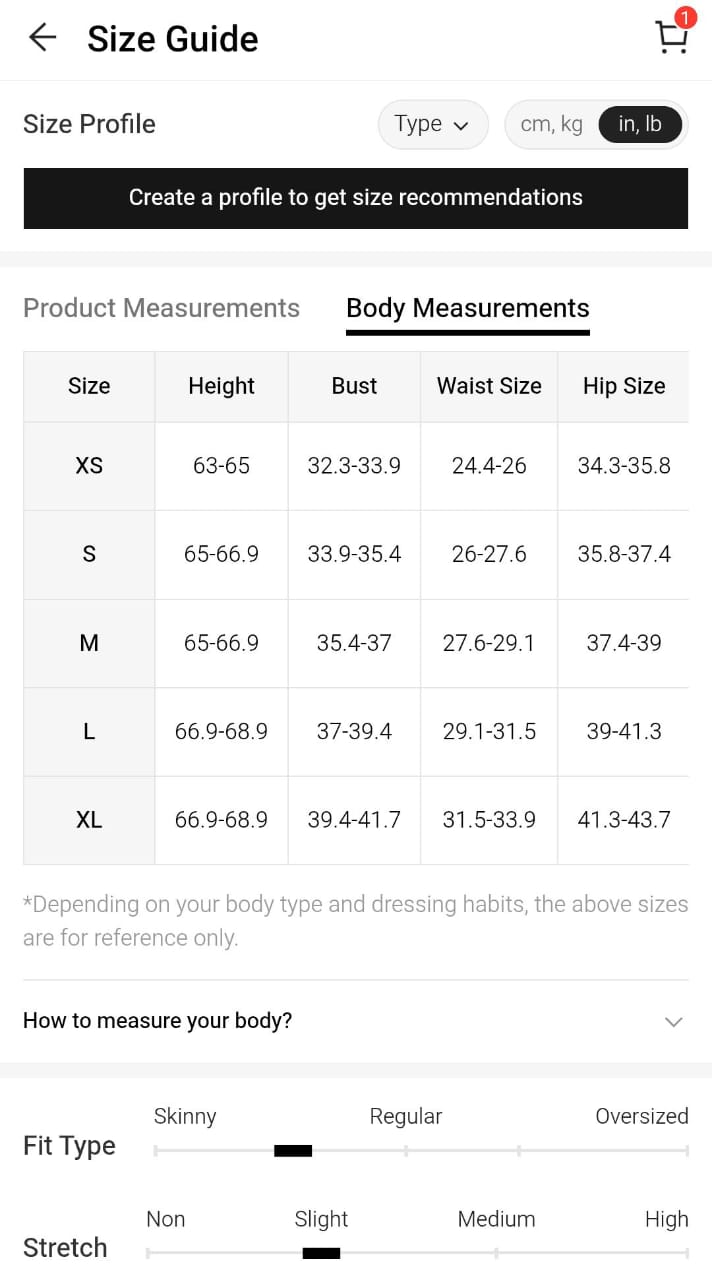Select the XL size row

coord(89,820)
